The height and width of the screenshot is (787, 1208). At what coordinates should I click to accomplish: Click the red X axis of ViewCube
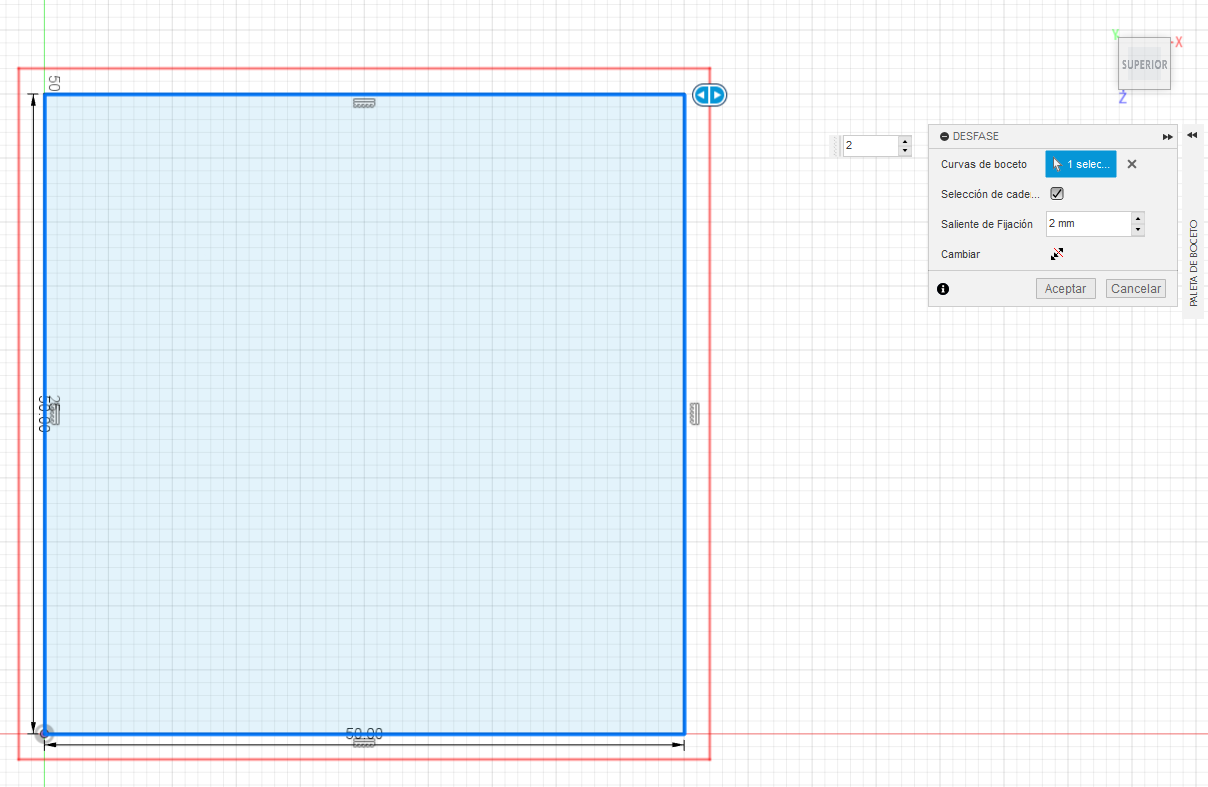pos(1179,42)
